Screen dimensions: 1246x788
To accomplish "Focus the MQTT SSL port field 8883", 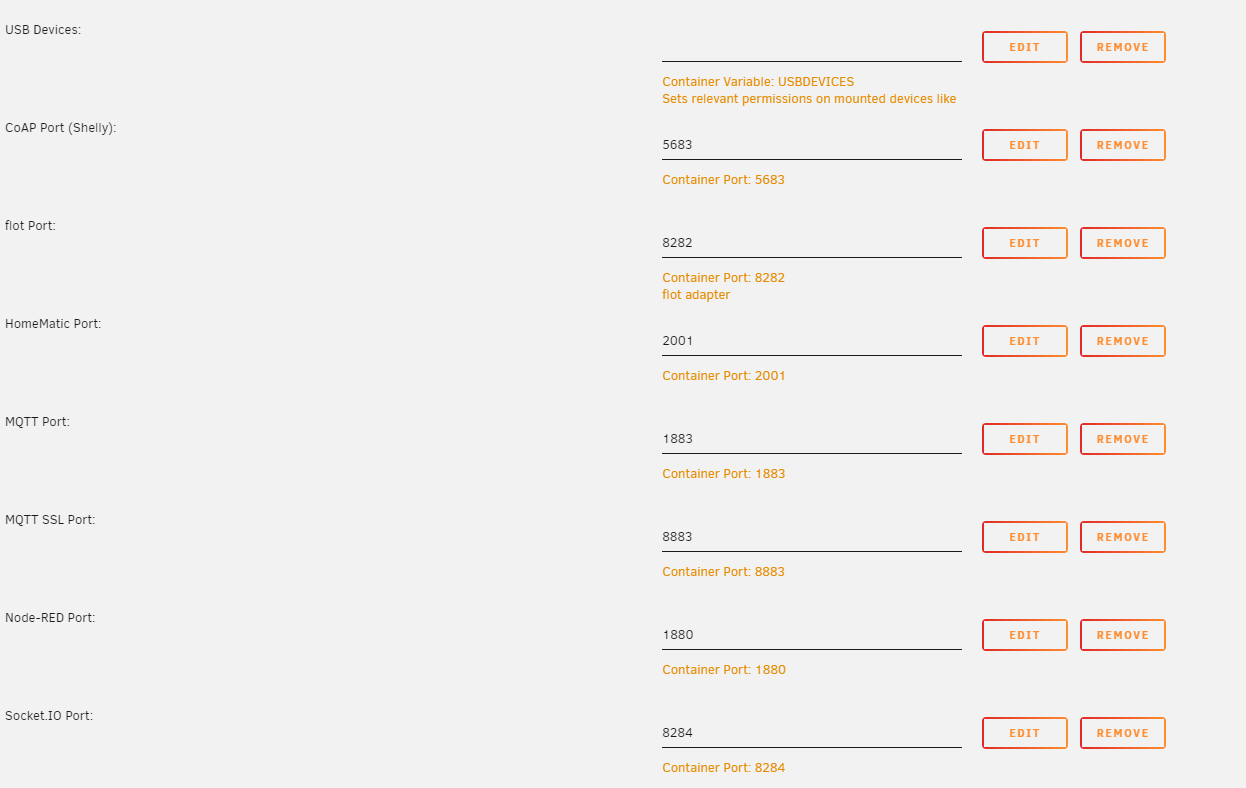I will pos(811,537).
